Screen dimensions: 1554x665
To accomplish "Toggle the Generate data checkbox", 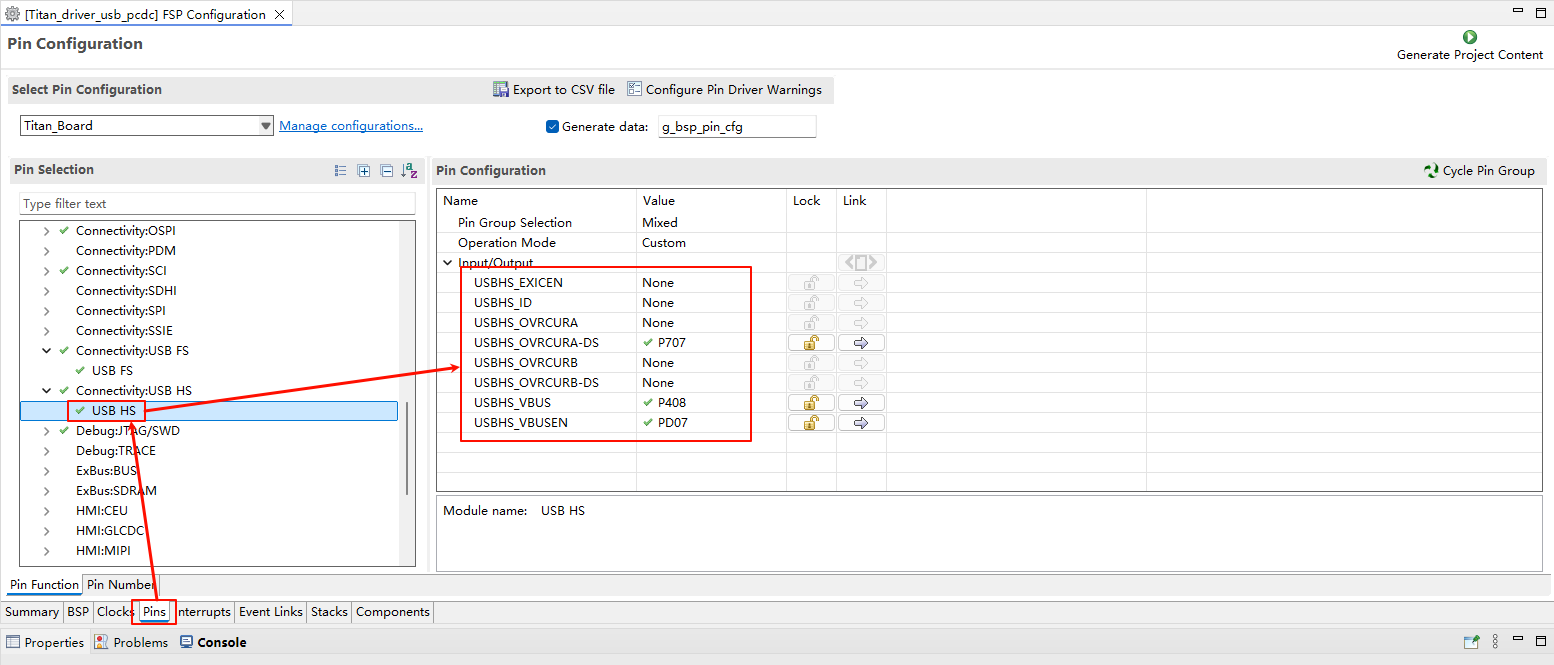I will tap(552, 127).
